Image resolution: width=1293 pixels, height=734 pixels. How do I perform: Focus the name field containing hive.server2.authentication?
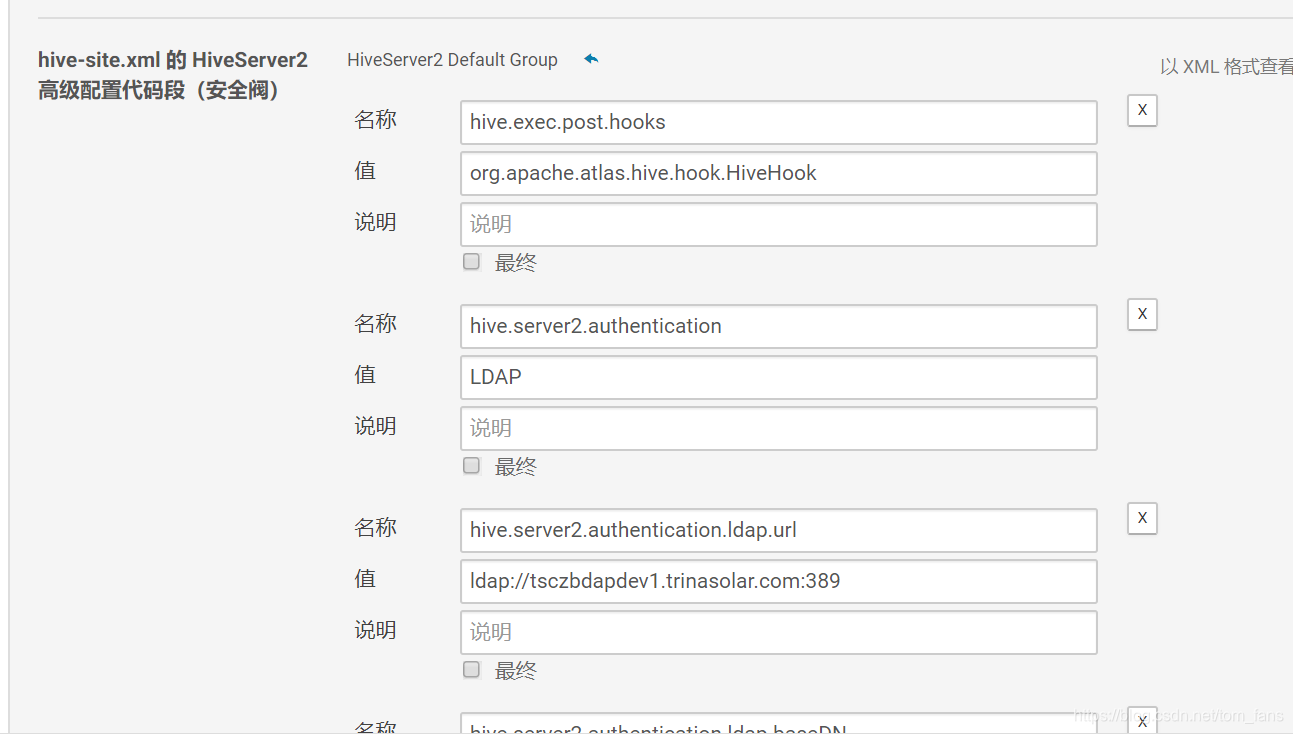779,326
